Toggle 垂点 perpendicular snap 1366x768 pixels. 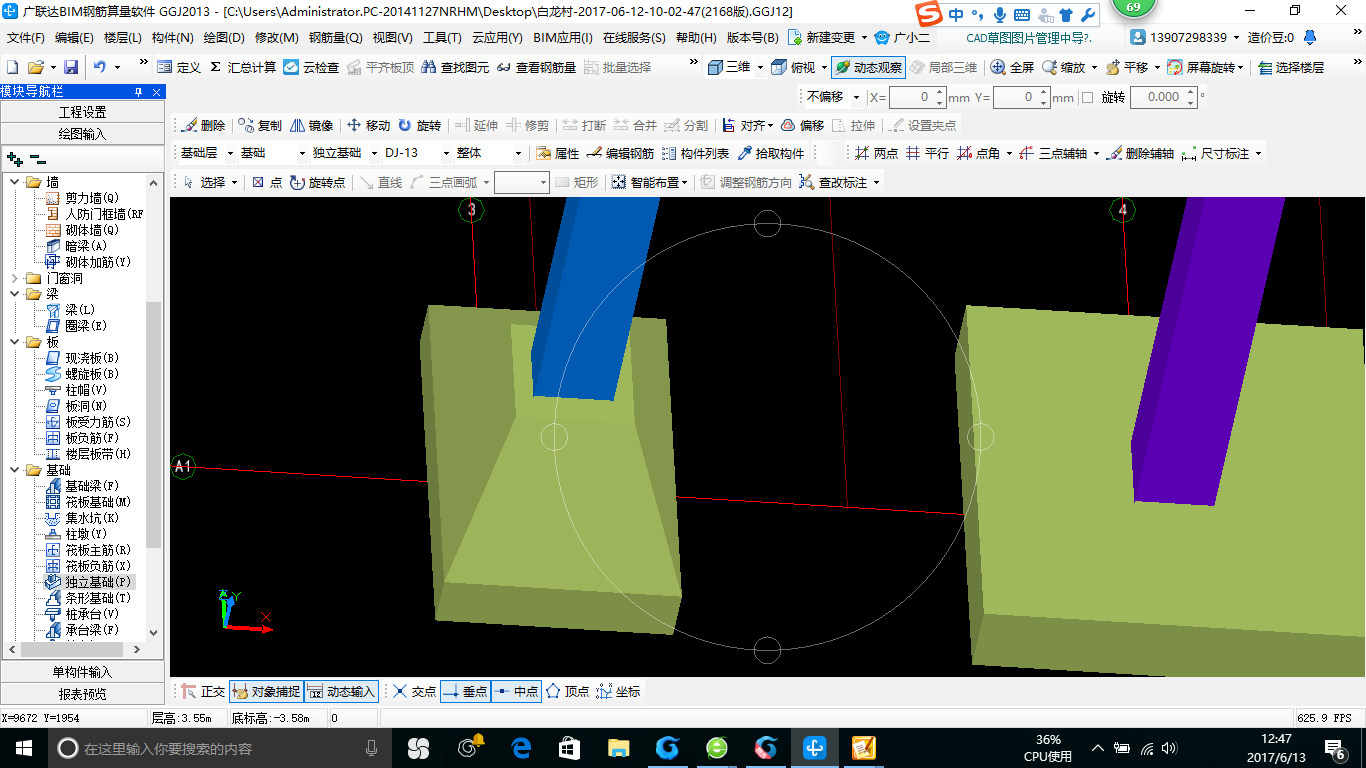(x=465, y=691)
